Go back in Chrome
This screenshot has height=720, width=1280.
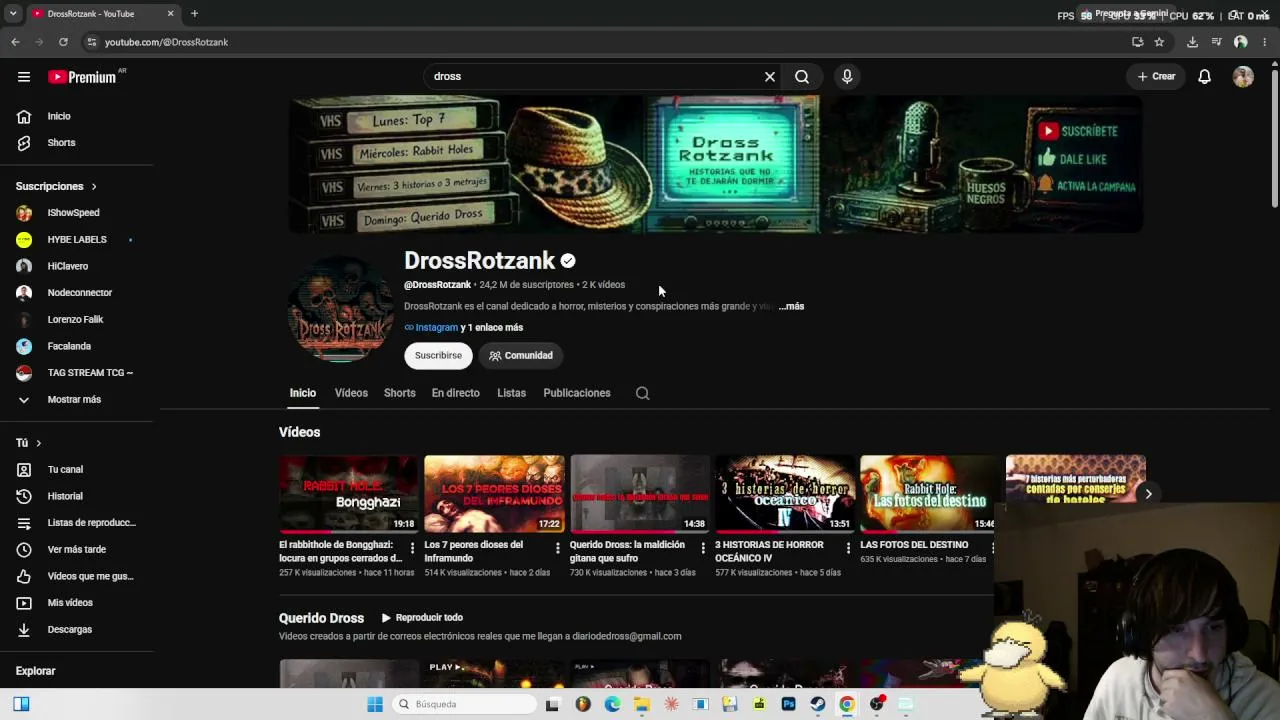click(x=15, y=42)
